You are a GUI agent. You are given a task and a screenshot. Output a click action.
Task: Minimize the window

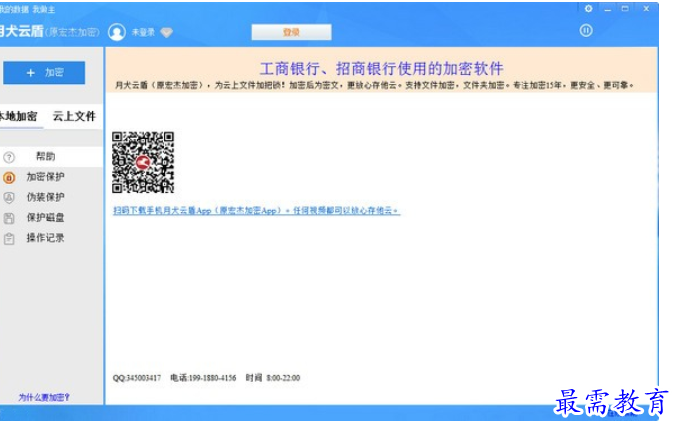click(x=607, y=9)
